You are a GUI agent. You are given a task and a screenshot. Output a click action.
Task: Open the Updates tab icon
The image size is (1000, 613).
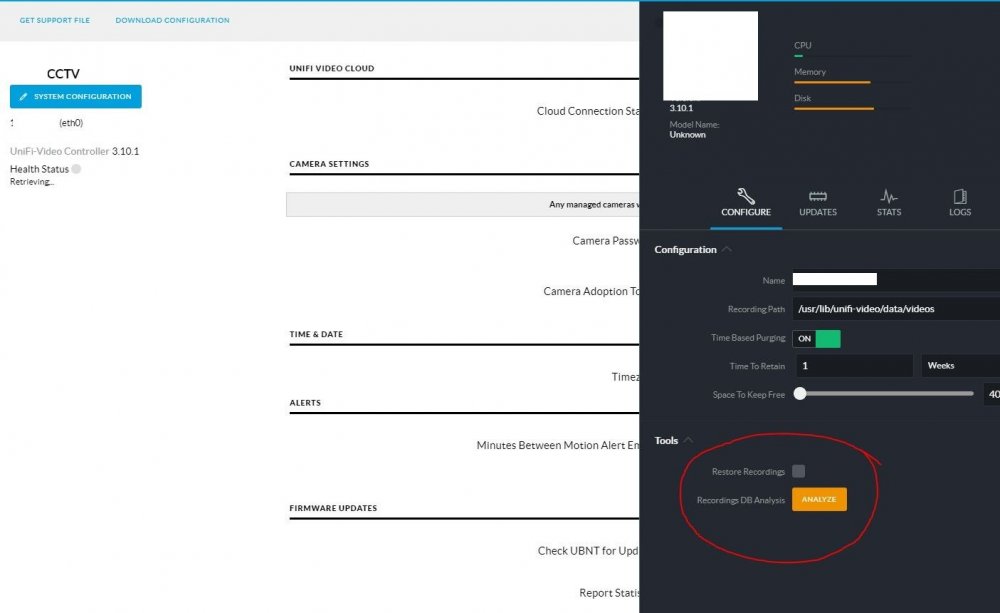pyautogui.click(x=818, y=196)
